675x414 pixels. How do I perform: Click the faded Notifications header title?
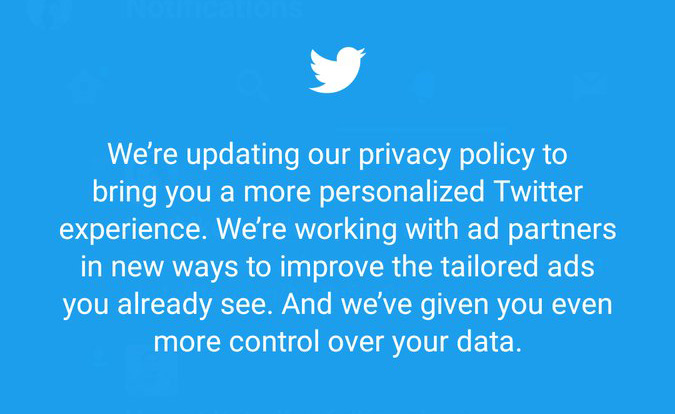pyautogui.click(x=215, y=11)
